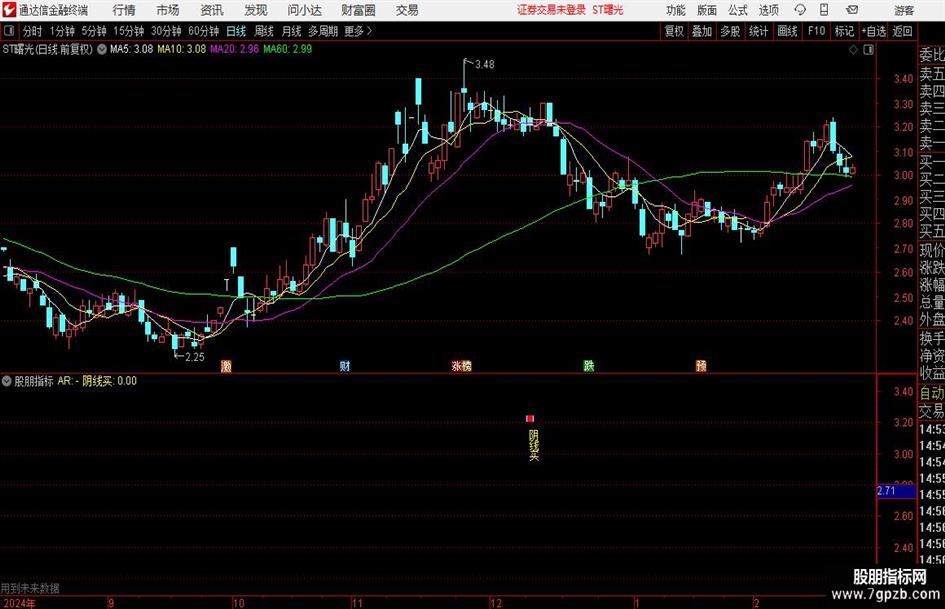Open the 市场 menu
945x609 pixels.
pyautogui.click(x=168, y=10)
